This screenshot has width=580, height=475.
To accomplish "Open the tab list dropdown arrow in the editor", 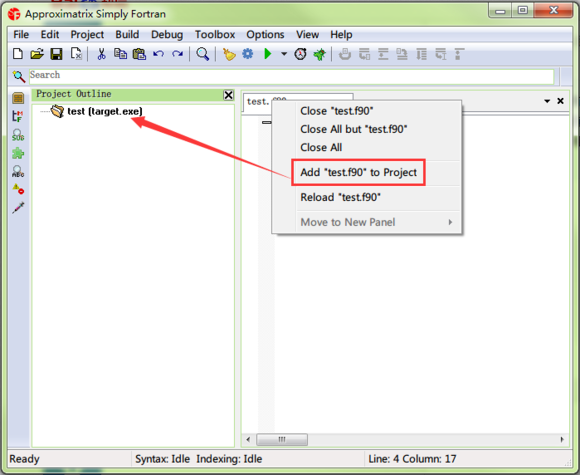I will coord(547,101).
